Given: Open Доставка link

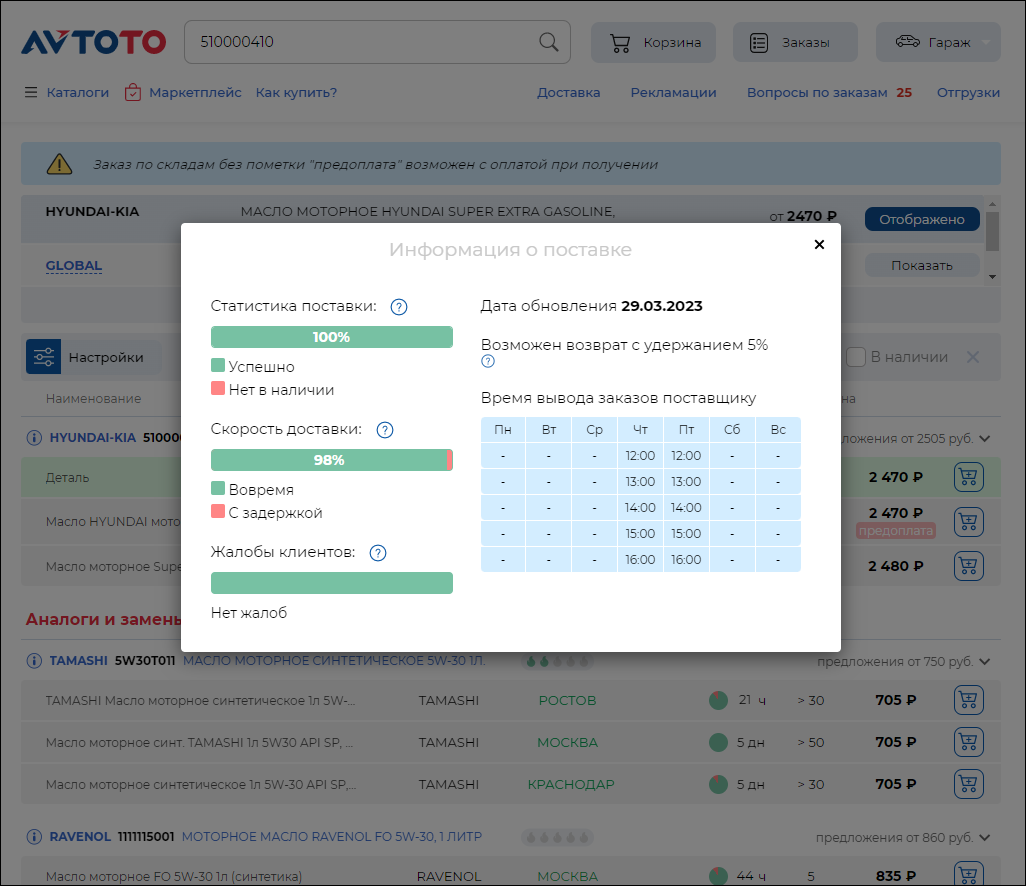Looking at the screenshot, I should click(569, 92).
